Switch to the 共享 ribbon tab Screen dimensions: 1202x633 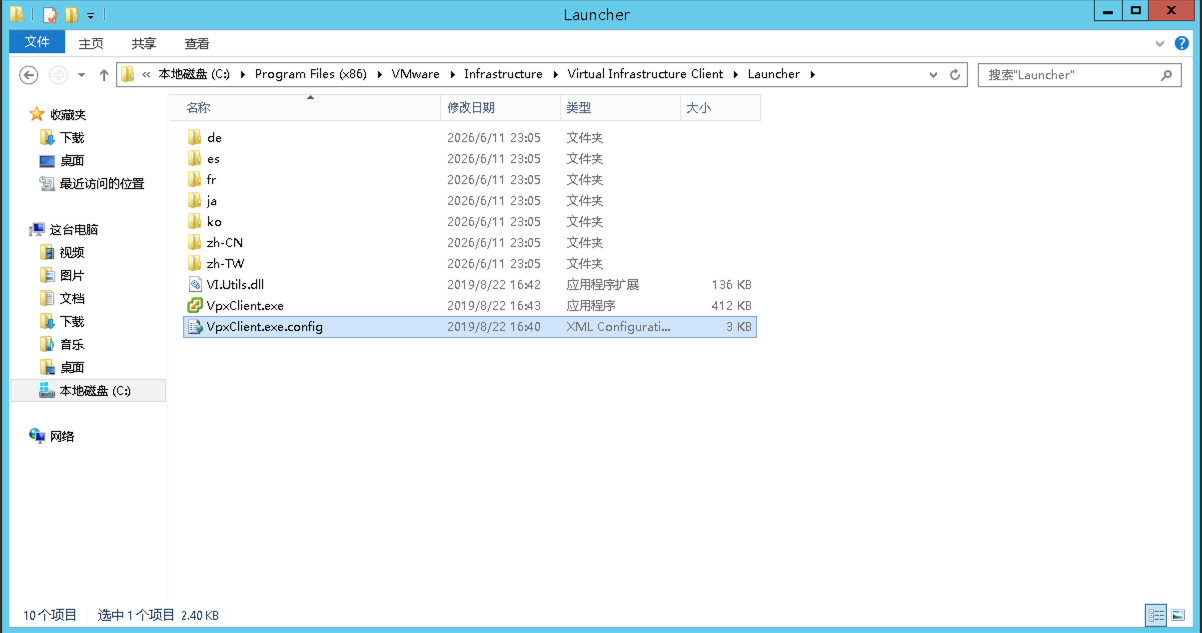pyautogui.click(x=144, y=43)
